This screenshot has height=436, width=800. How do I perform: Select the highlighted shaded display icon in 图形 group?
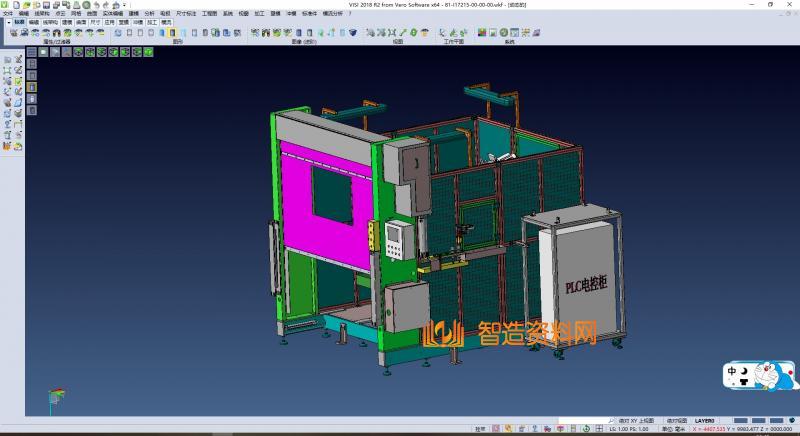pyautogui.click(x=172, y=33)
